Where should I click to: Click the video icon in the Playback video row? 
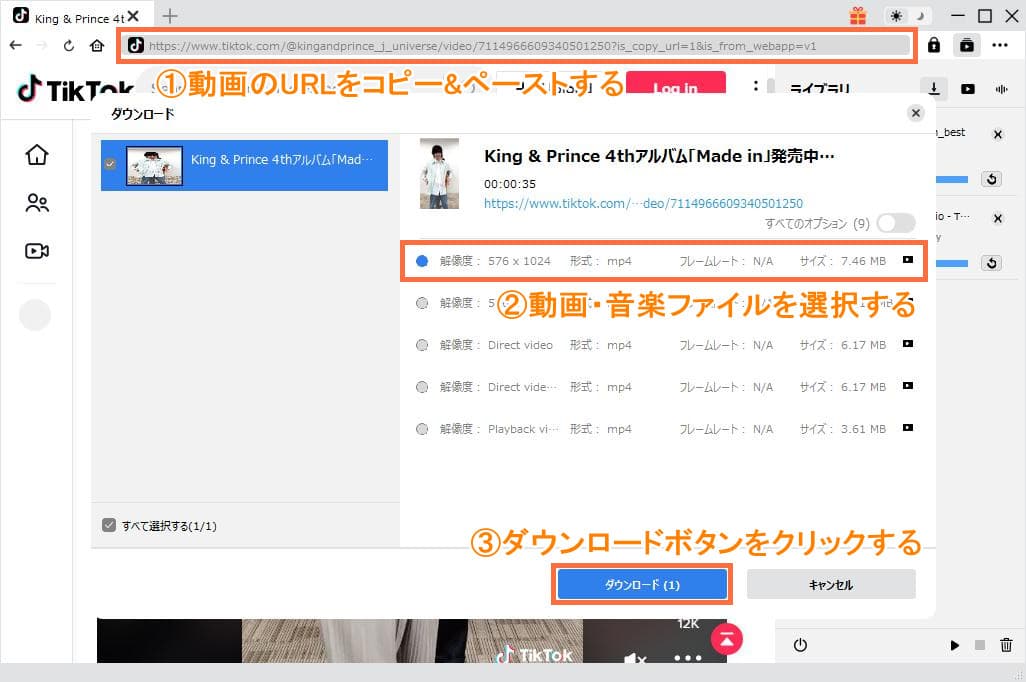[x=908, y=427]
